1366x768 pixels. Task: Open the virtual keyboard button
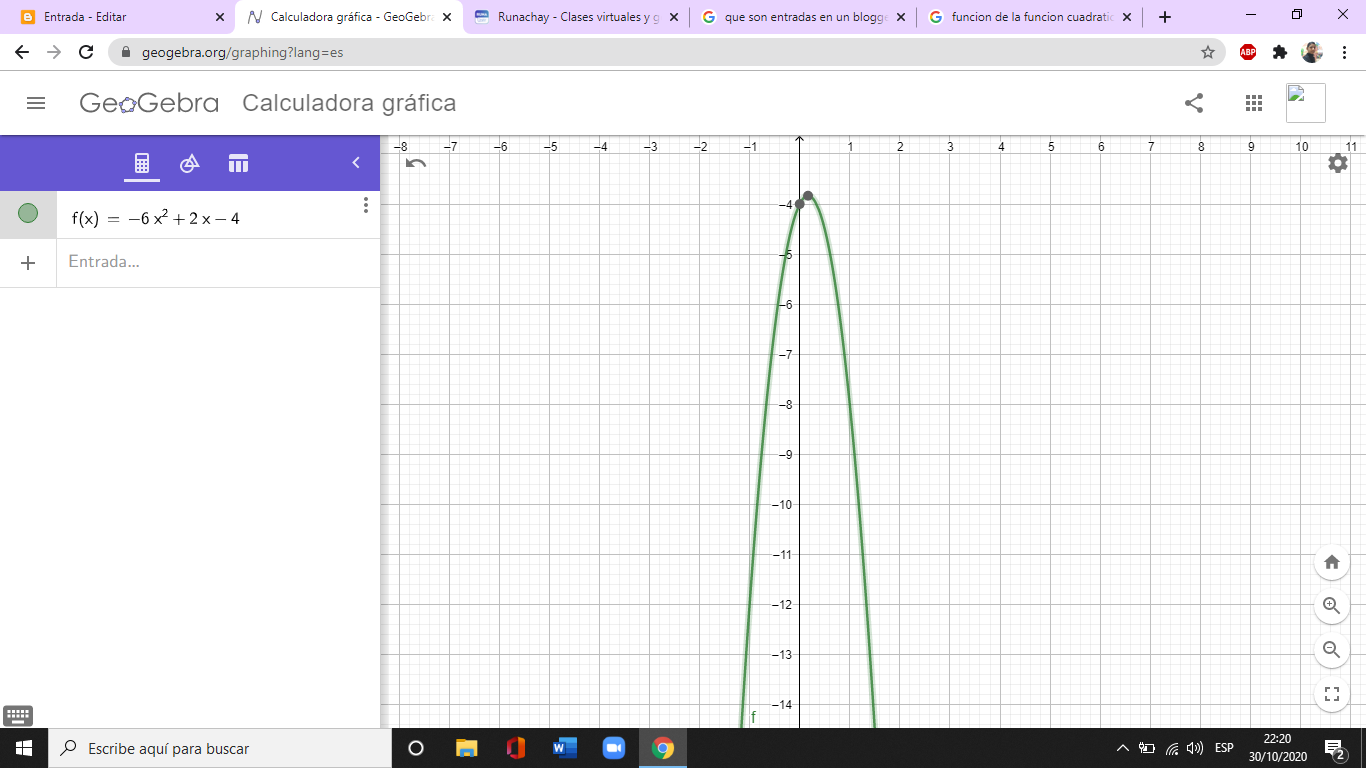(x=18, y=715)
